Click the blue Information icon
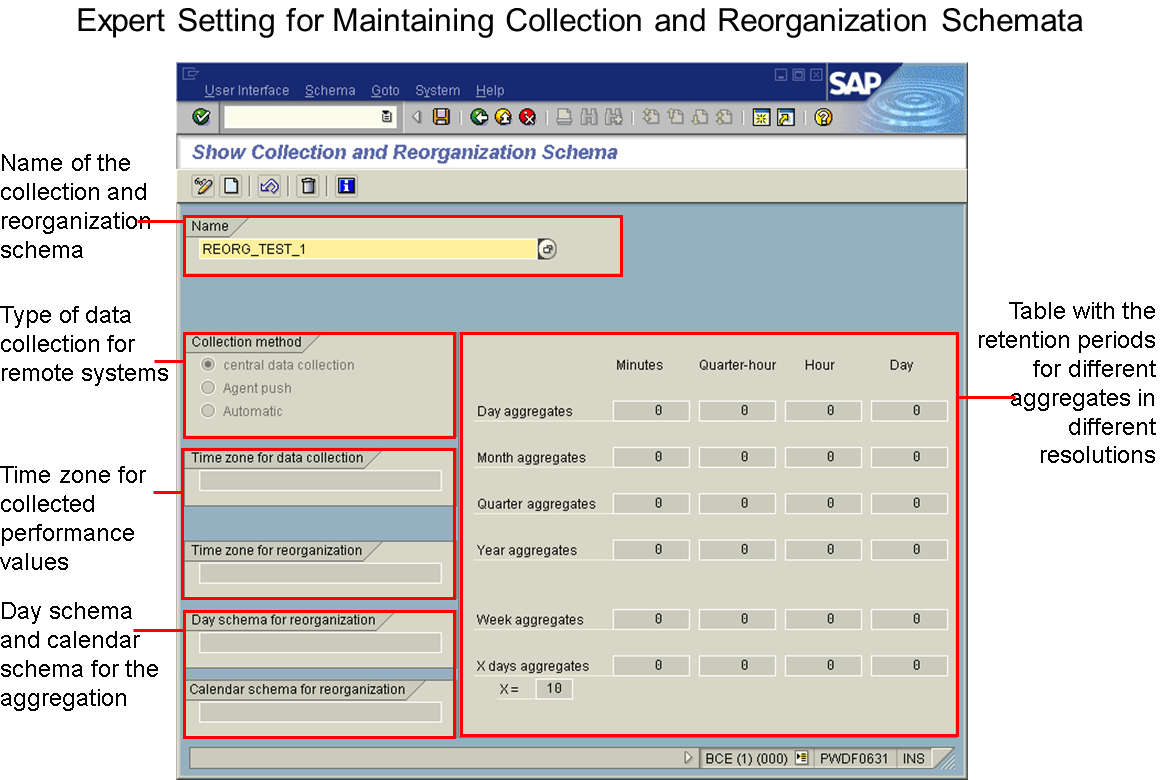Screen dimensions: 1160x780 tap(346, 186)
